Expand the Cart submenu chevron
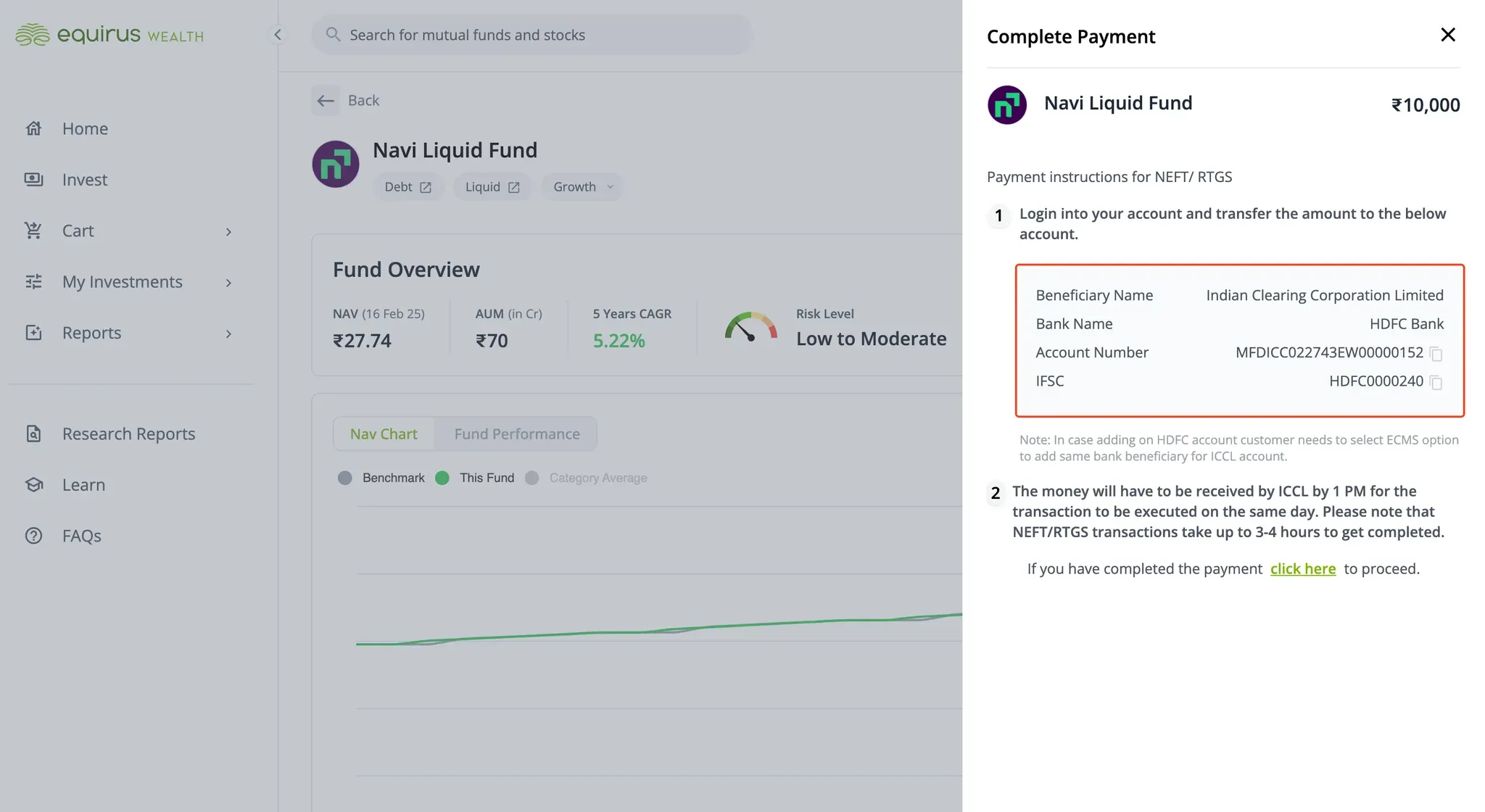This screenshot has width=1485, height=812. coord(228,231)
